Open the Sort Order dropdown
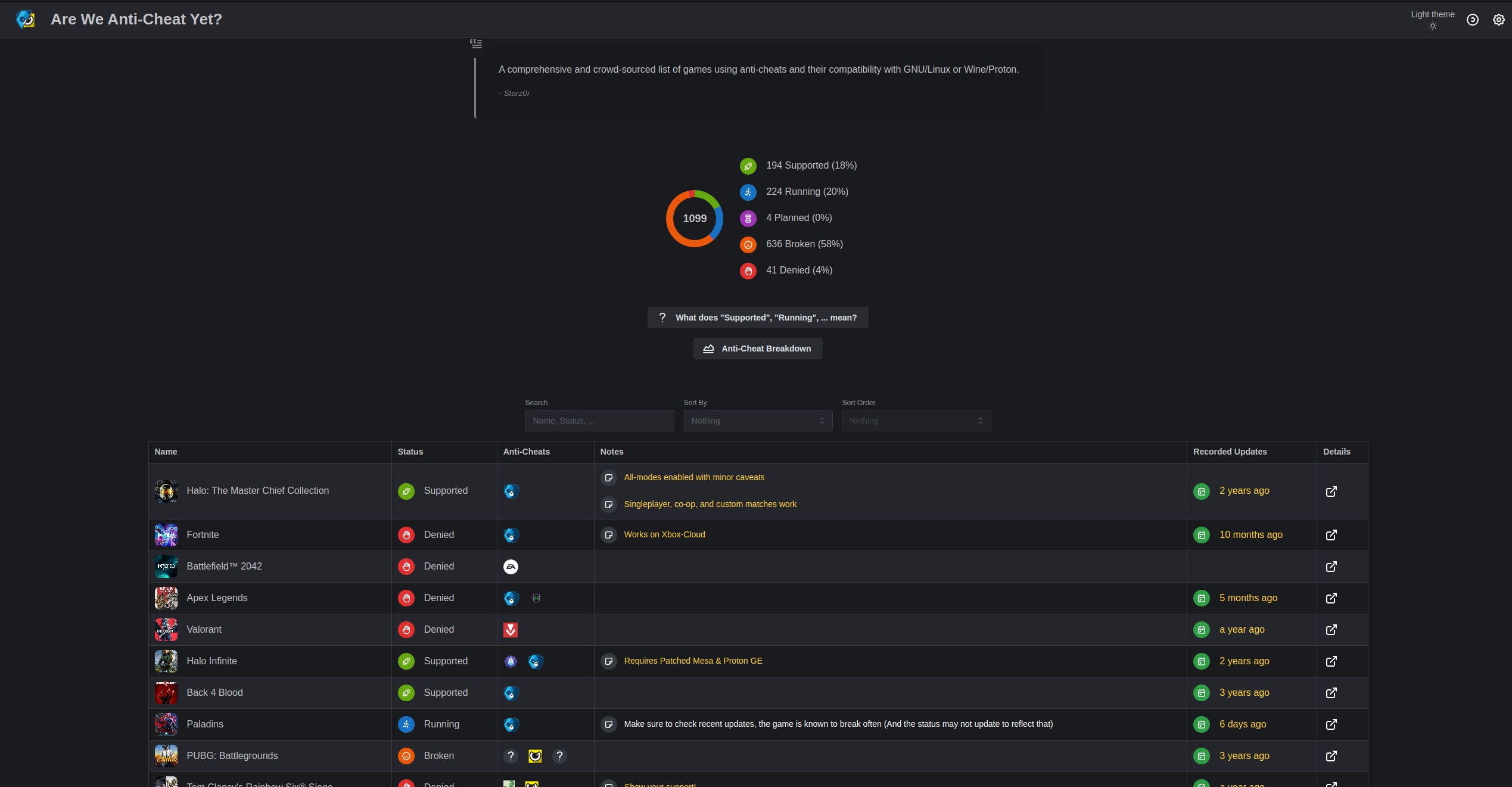 click(916, 421)
